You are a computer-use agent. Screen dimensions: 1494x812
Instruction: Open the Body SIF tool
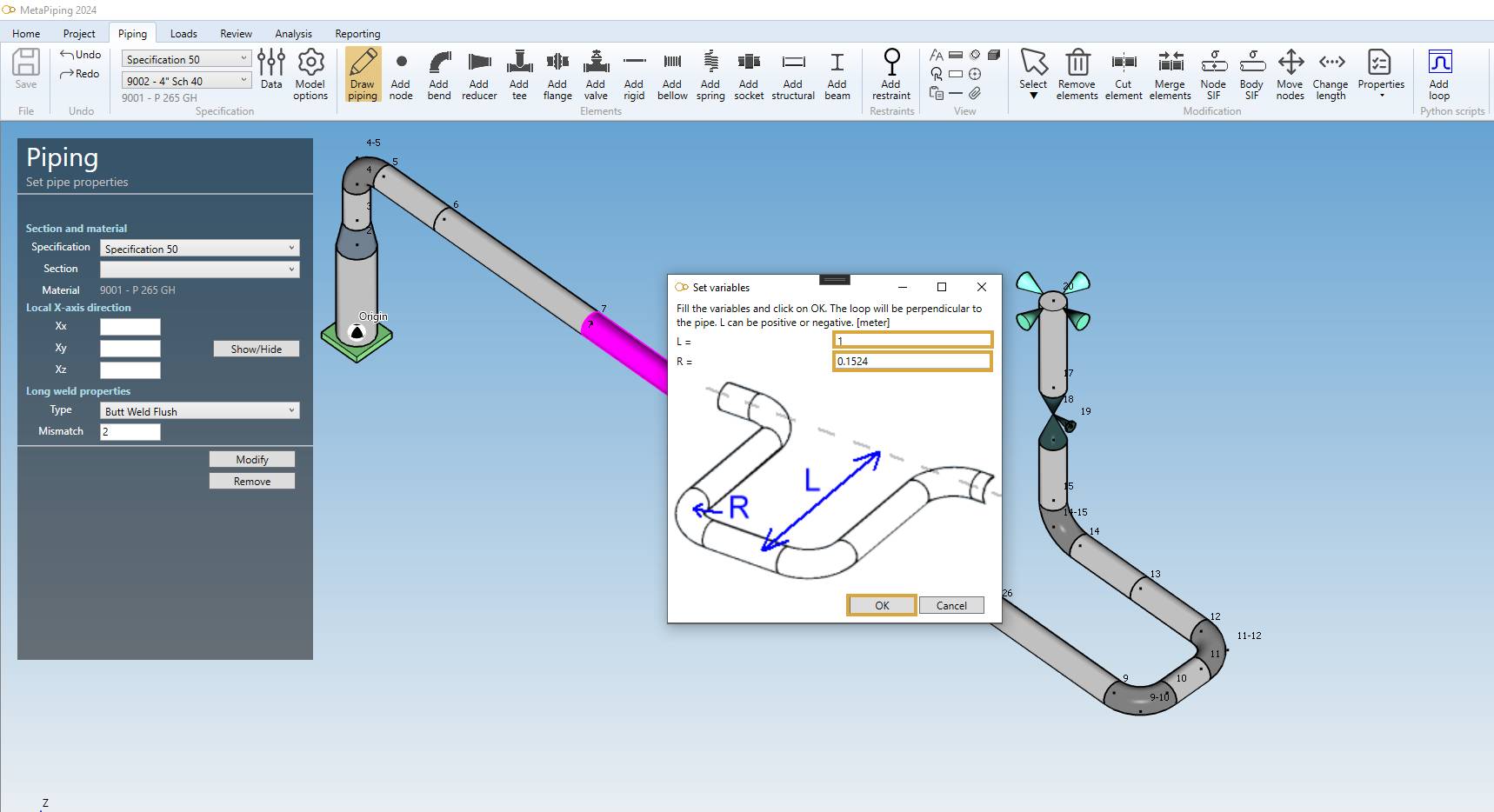pos(1251,74)
